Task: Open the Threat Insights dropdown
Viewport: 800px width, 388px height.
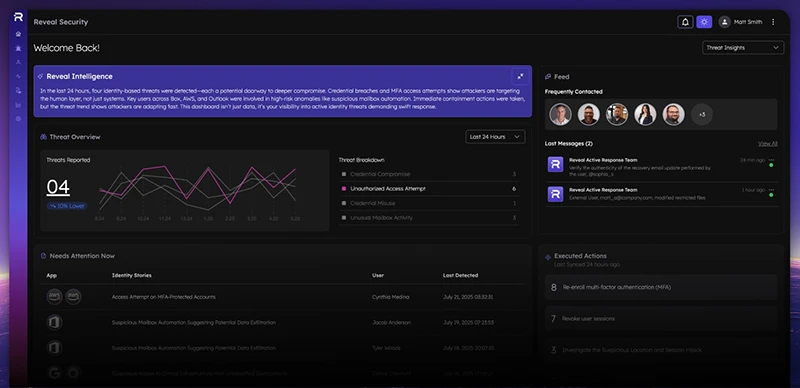Action: (743, 47)
